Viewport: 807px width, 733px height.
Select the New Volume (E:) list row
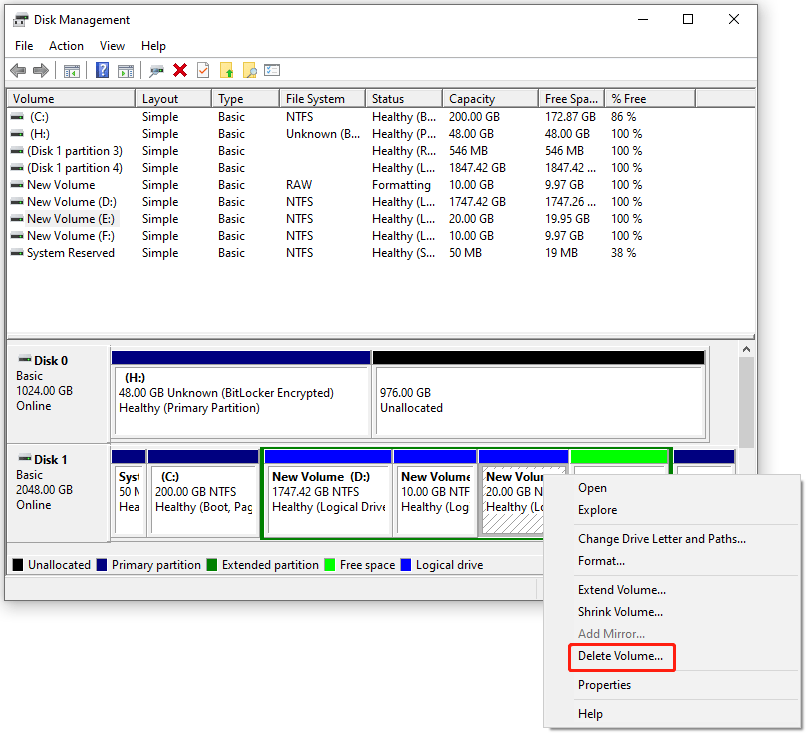(x=381, y=219)
